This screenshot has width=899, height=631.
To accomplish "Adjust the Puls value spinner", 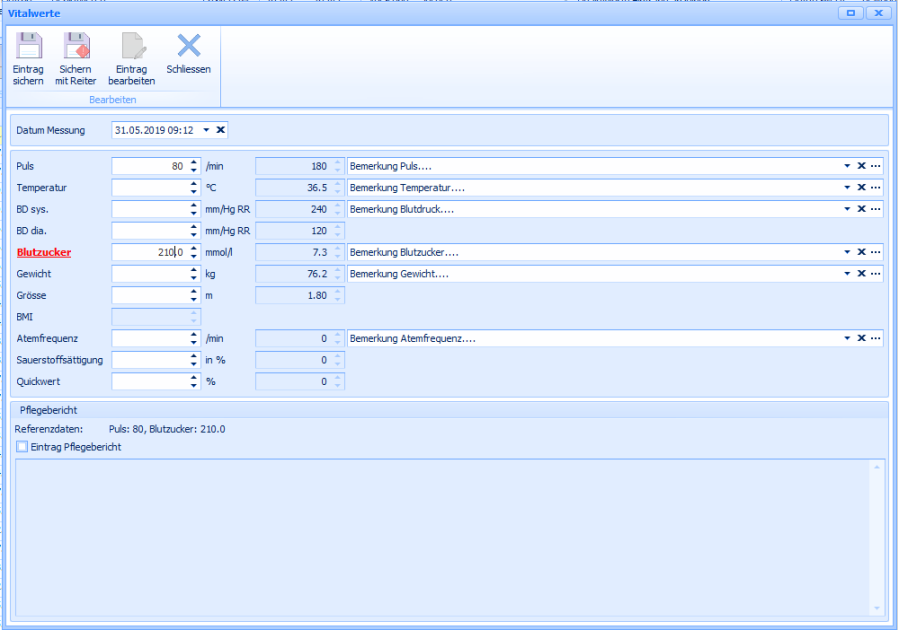I will click(x=193, y=166).
